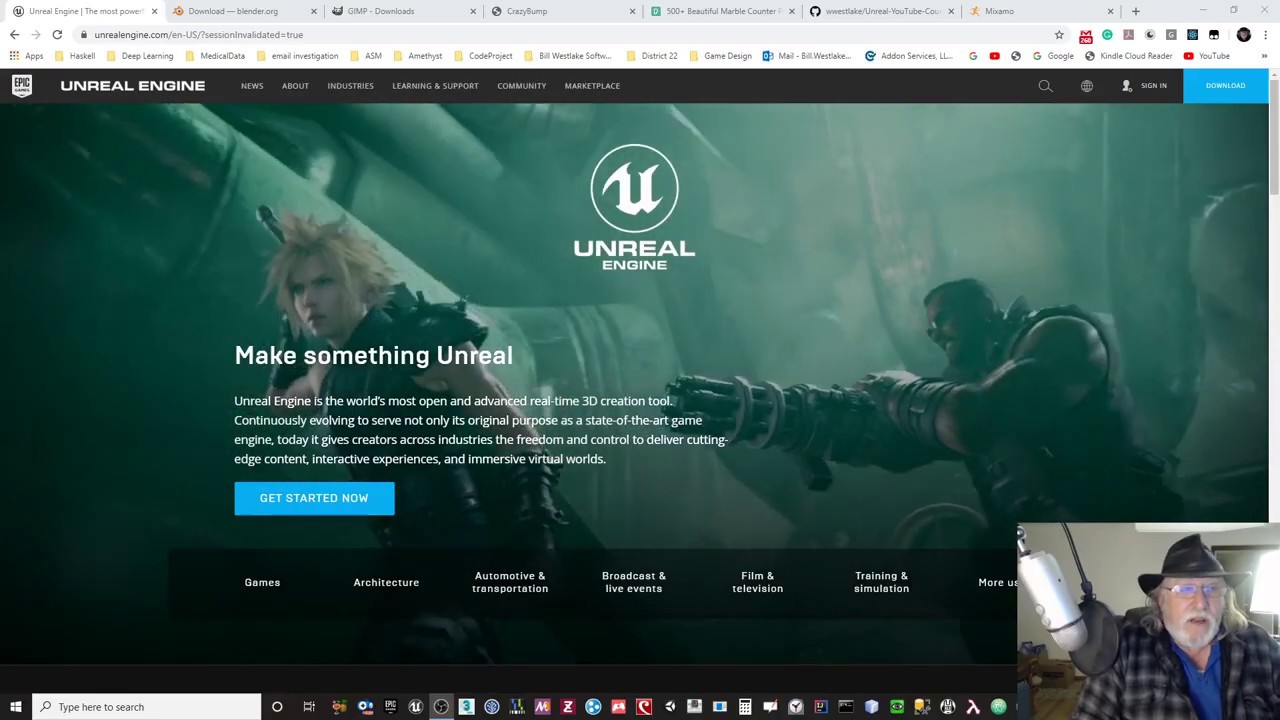This screenshot has width=1280, height=720.
Task: Open the Game Design bookmarks folder
Action: 720,56
